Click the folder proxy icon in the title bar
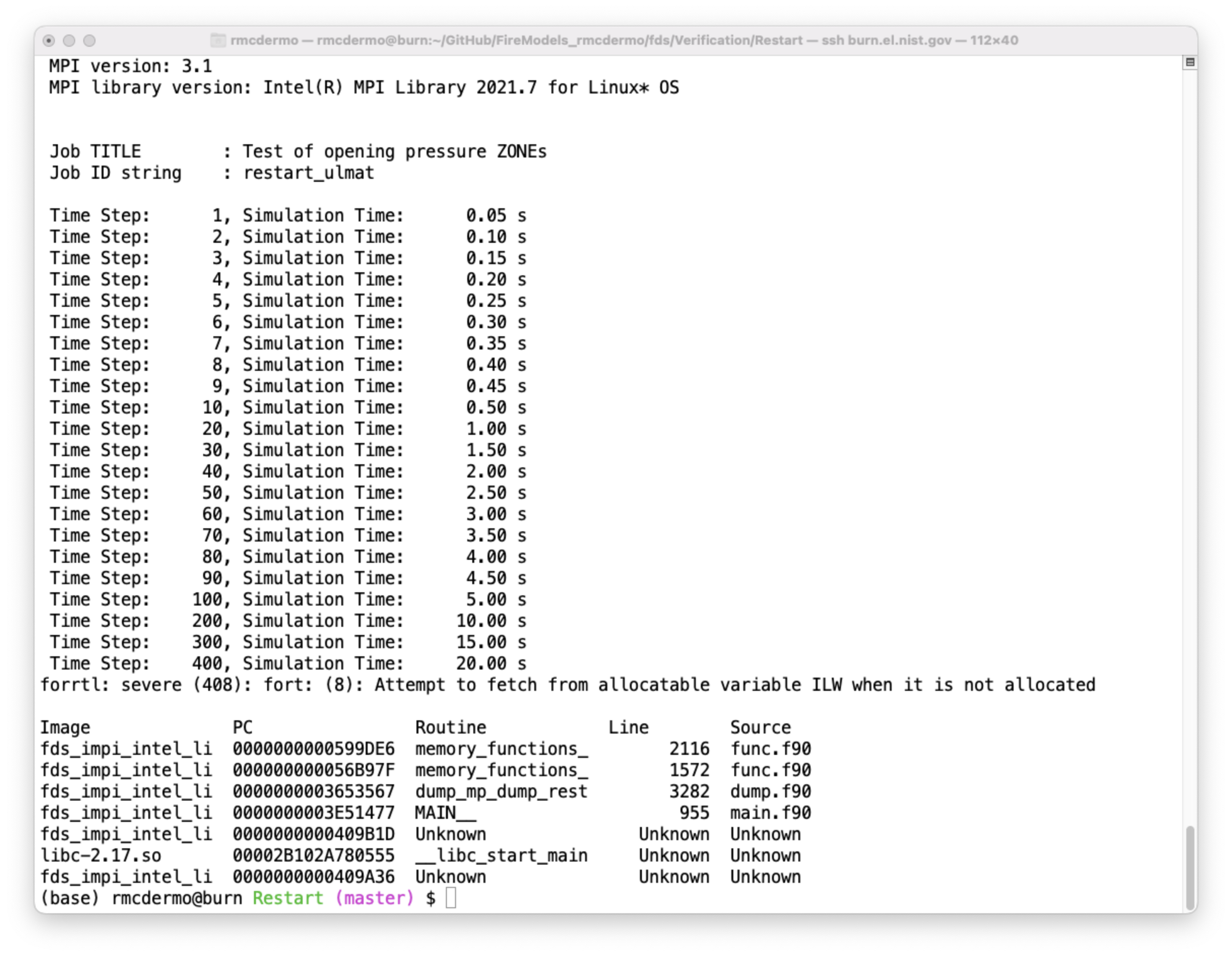This screenshot has height=956, width=1232. coord(217,40)
